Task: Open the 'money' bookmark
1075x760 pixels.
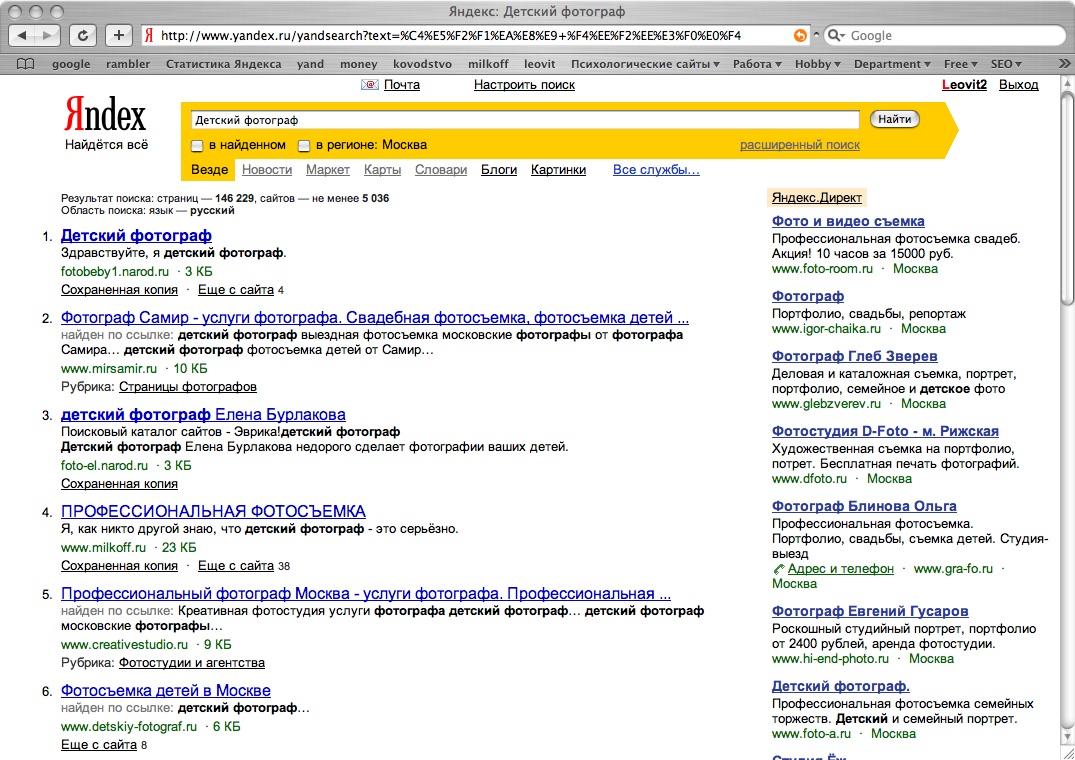Action: pyautogui.click(x=359, y=64)
